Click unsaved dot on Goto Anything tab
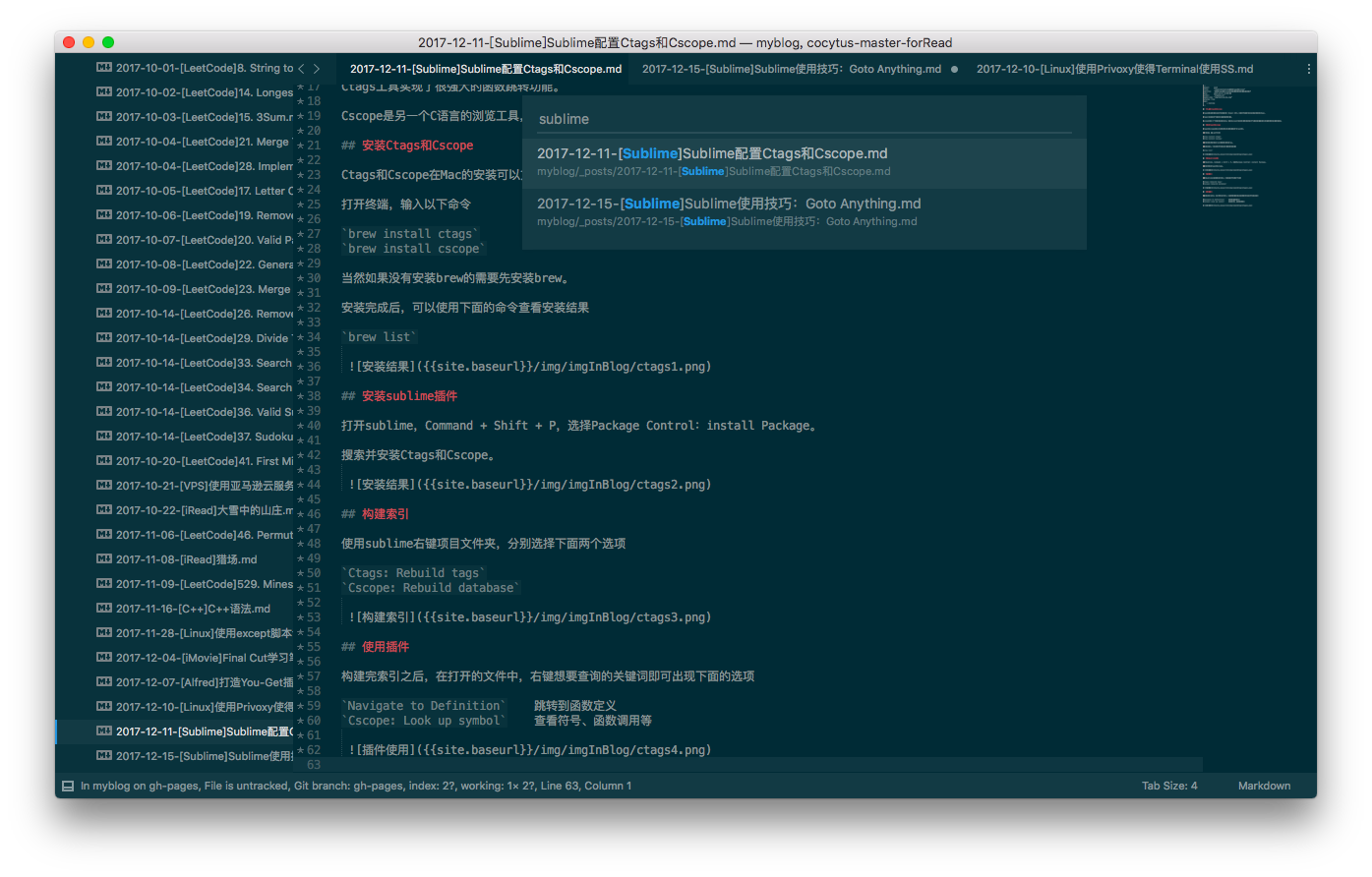The image size is (1372, 877). pyautogui.click(x=954, y=69)
